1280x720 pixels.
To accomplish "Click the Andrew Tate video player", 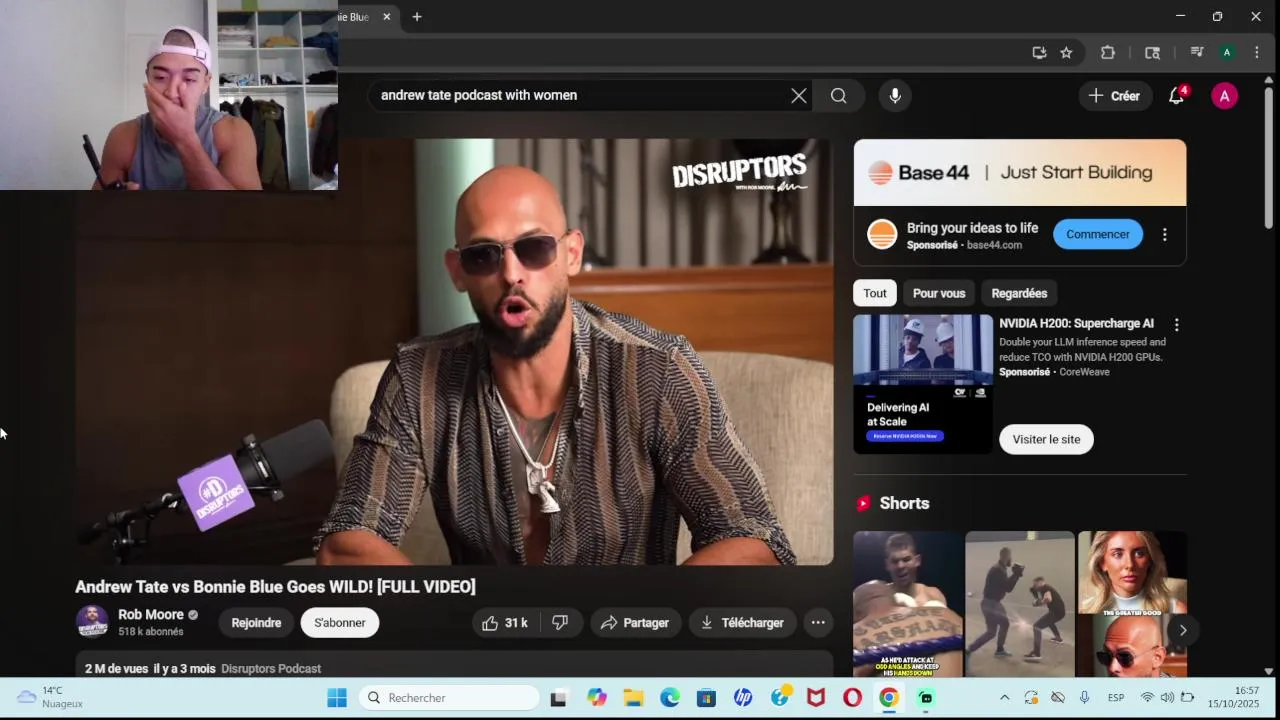I will tap(454, 352).
